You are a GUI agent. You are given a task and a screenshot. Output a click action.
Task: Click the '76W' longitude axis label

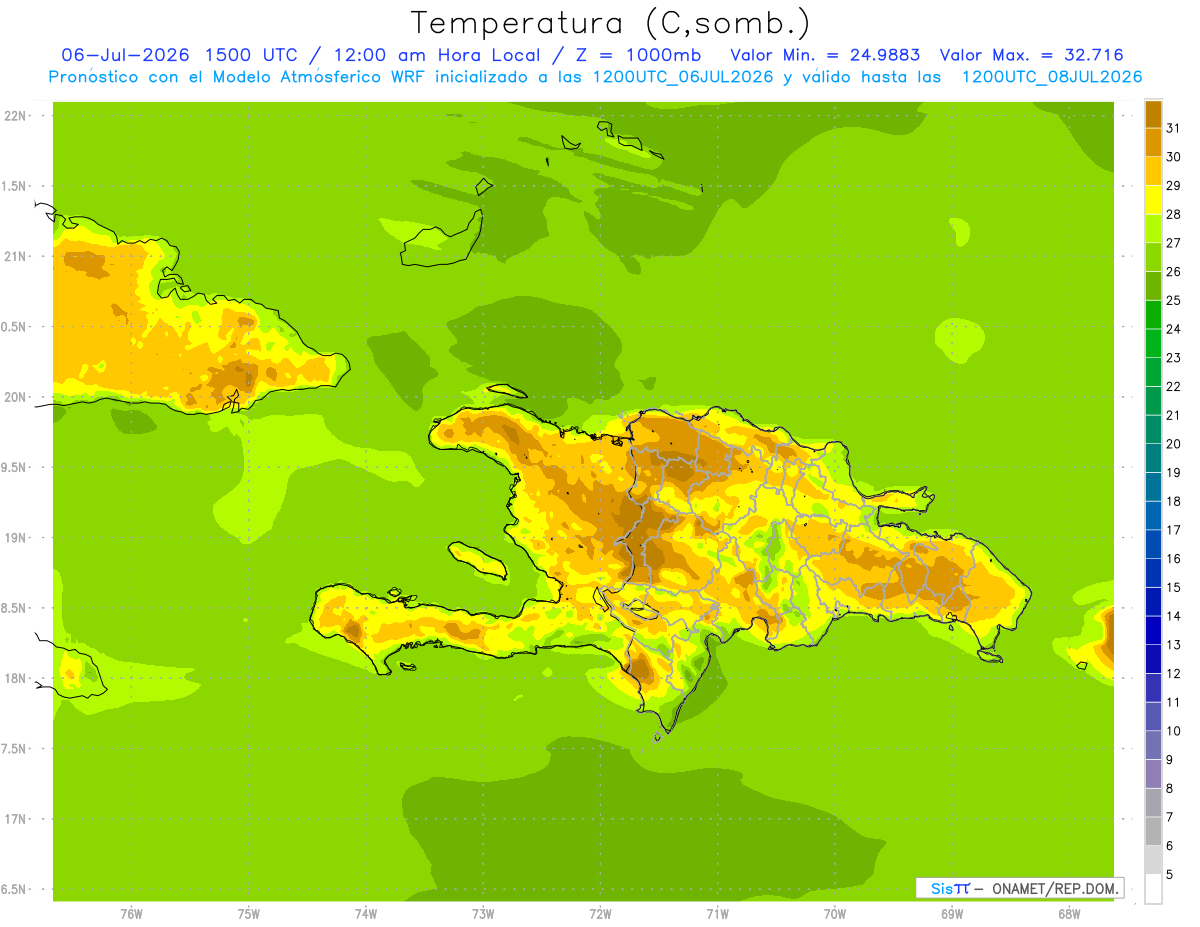click(x=131, y=914)
